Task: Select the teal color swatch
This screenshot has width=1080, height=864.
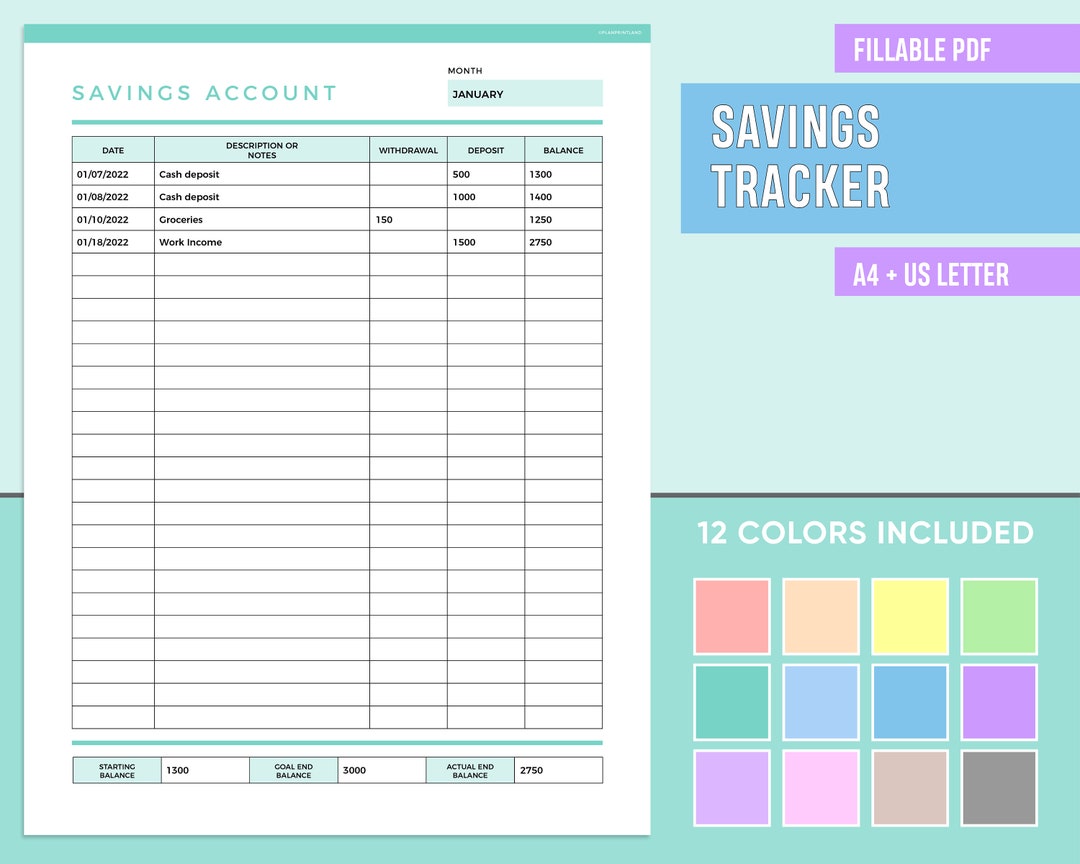Action: (x=732, y=701)
